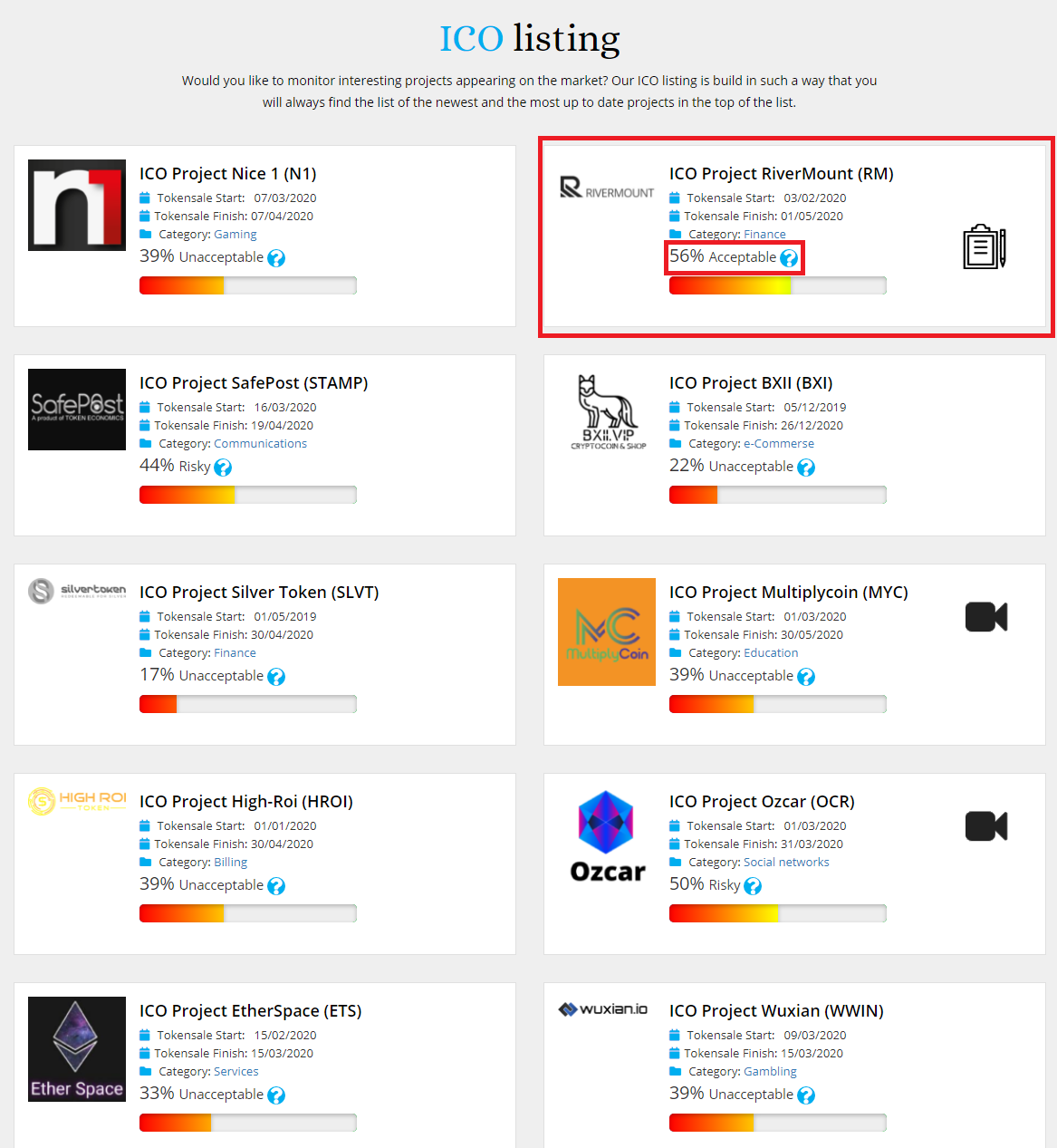
Task: Open ICO Project Wuxian (WWIN) title
Action: pyautogui.click(x=776, y=1010)
